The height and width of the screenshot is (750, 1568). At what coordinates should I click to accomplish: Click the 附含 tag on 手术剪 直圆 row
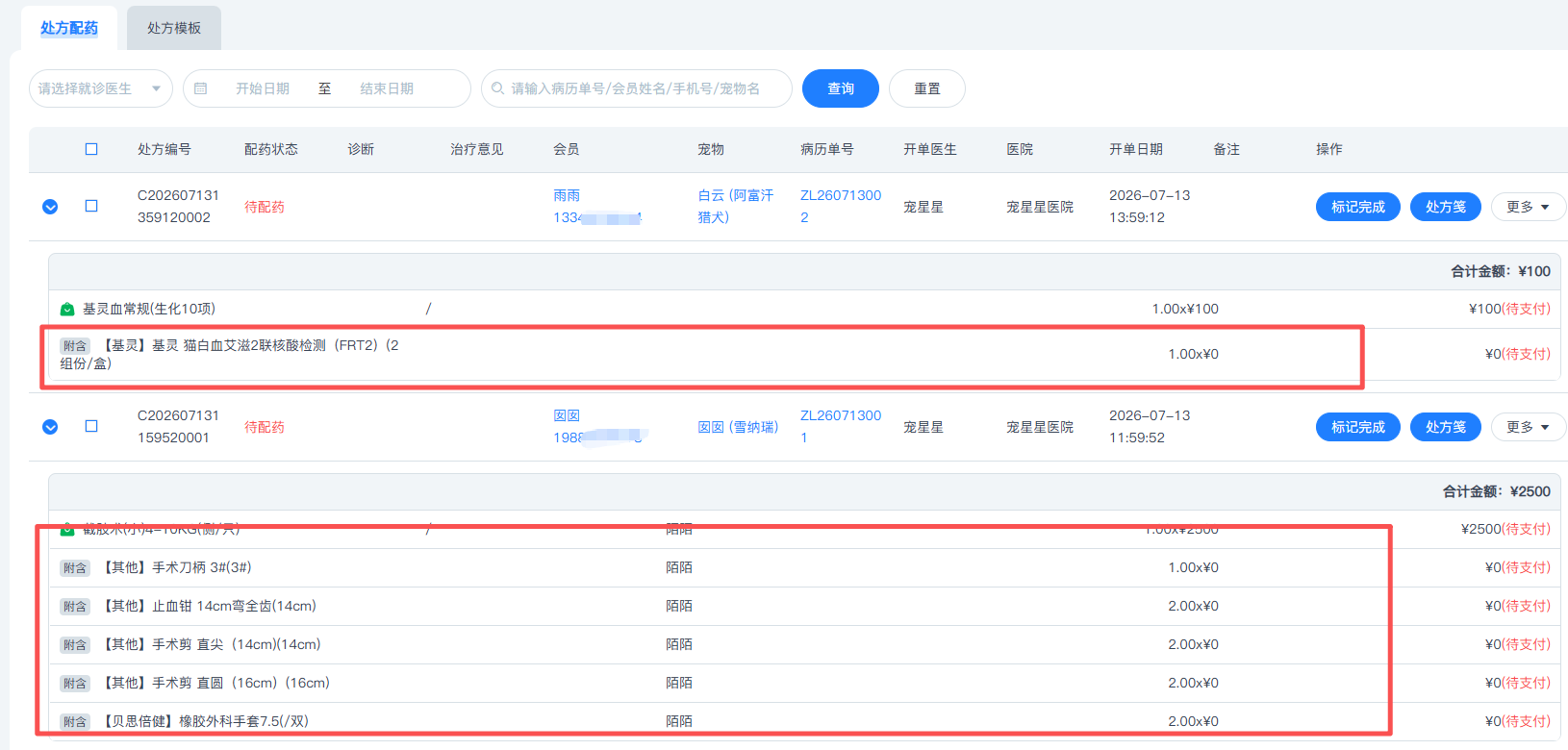[75, 684]
